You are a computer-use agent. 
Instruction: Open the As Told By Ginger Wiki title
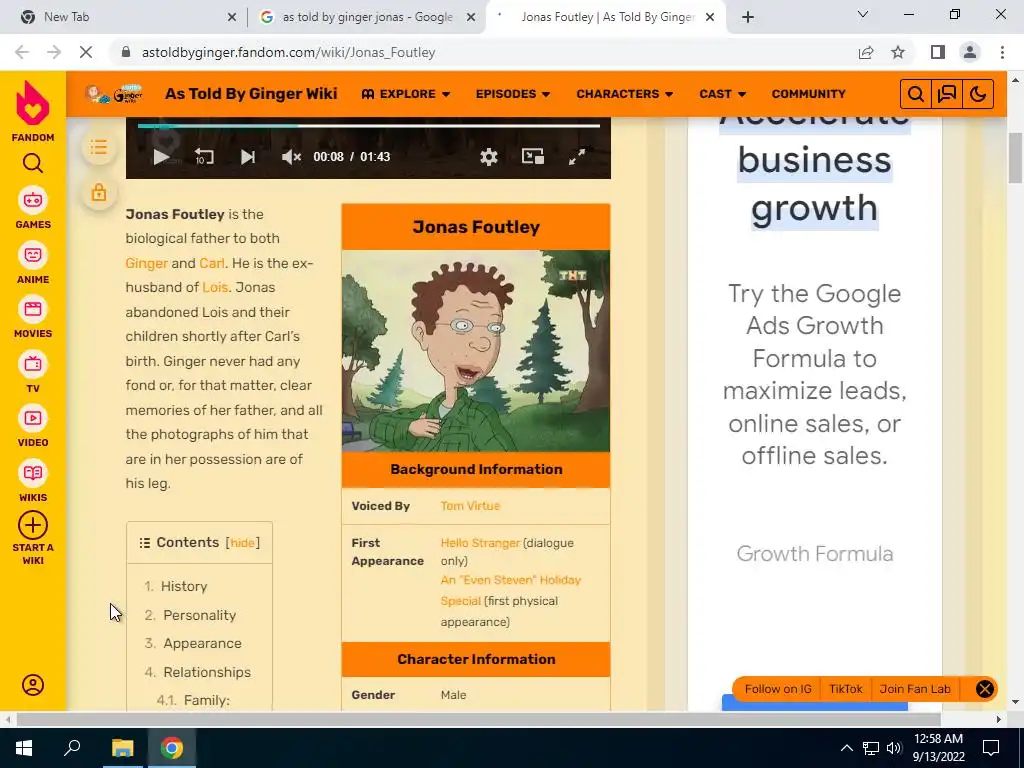(x=251, y=94)
